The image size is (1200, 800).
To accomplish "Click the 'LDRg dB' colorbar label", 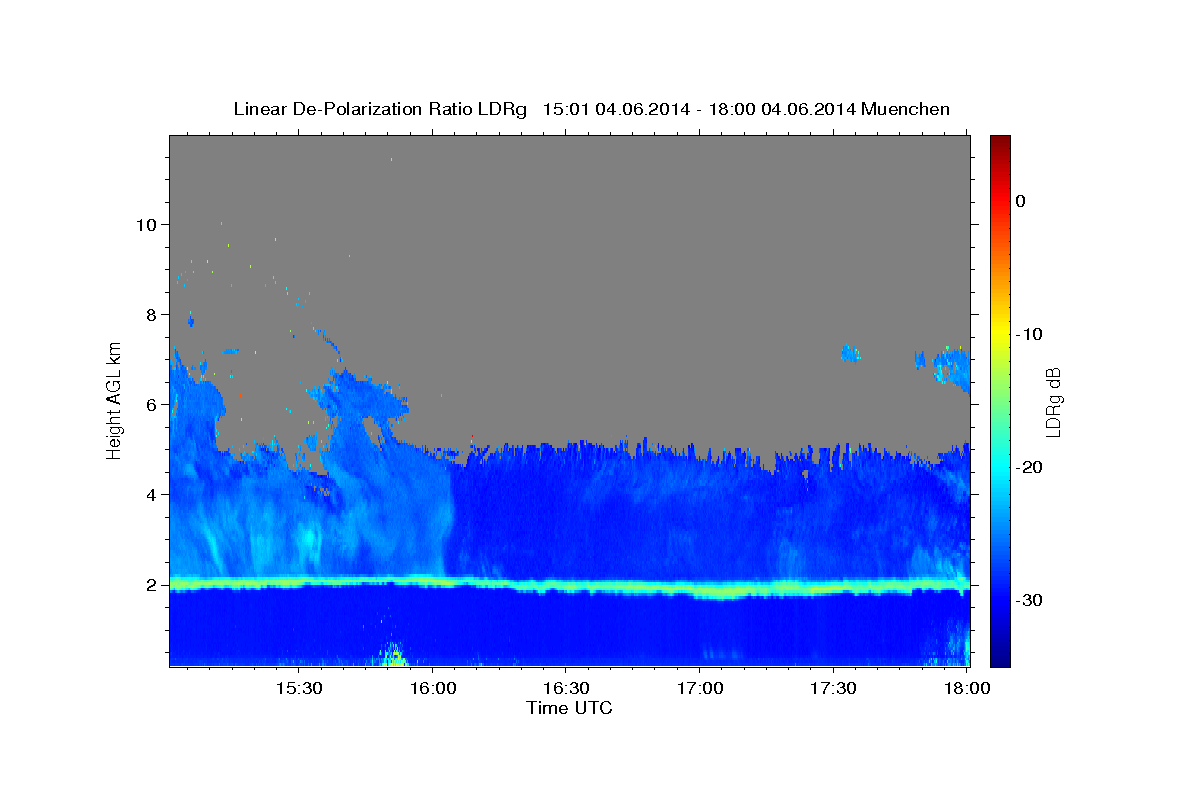I will (1053, 401).
